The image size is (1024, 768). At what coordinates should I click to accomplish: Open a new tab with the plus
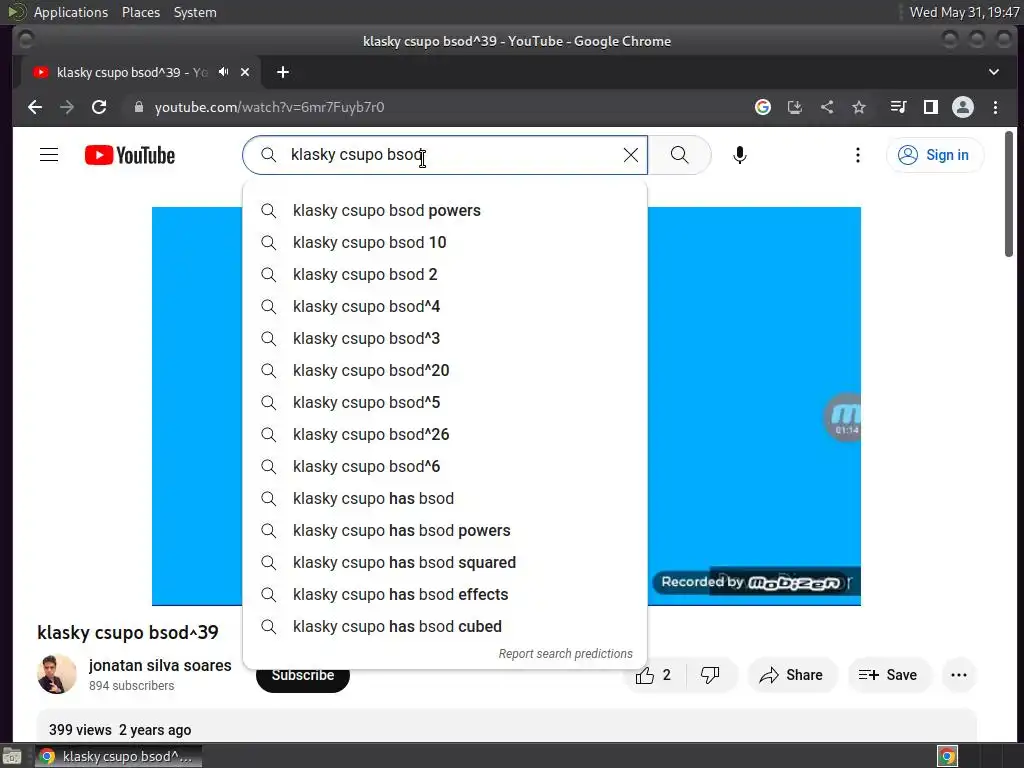pyautogui.click(x=283, y=72)
